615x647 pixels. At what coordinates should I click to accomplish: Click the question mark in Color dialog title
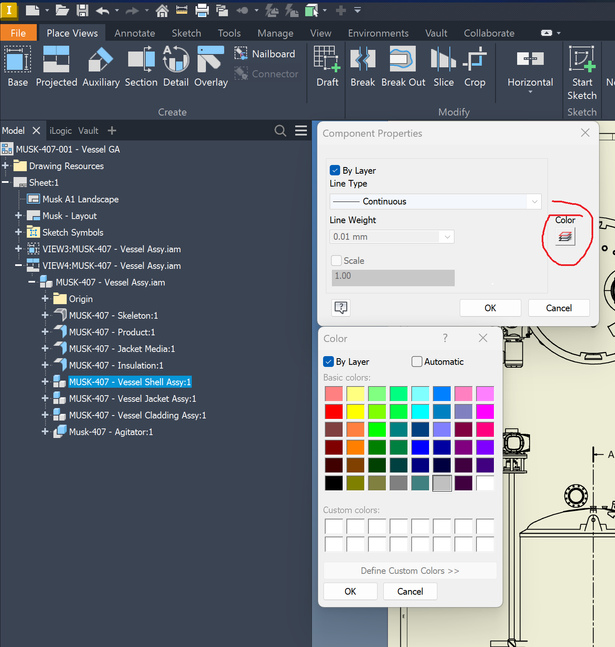coord(445,338)
